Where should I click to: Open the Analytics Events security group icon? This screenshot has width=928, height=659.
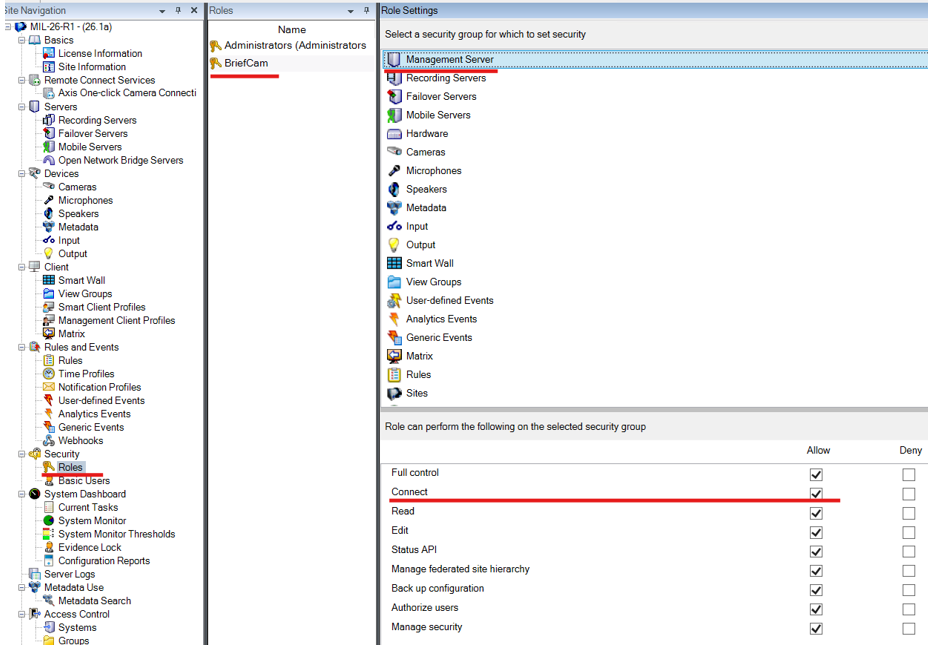point(394,319)
